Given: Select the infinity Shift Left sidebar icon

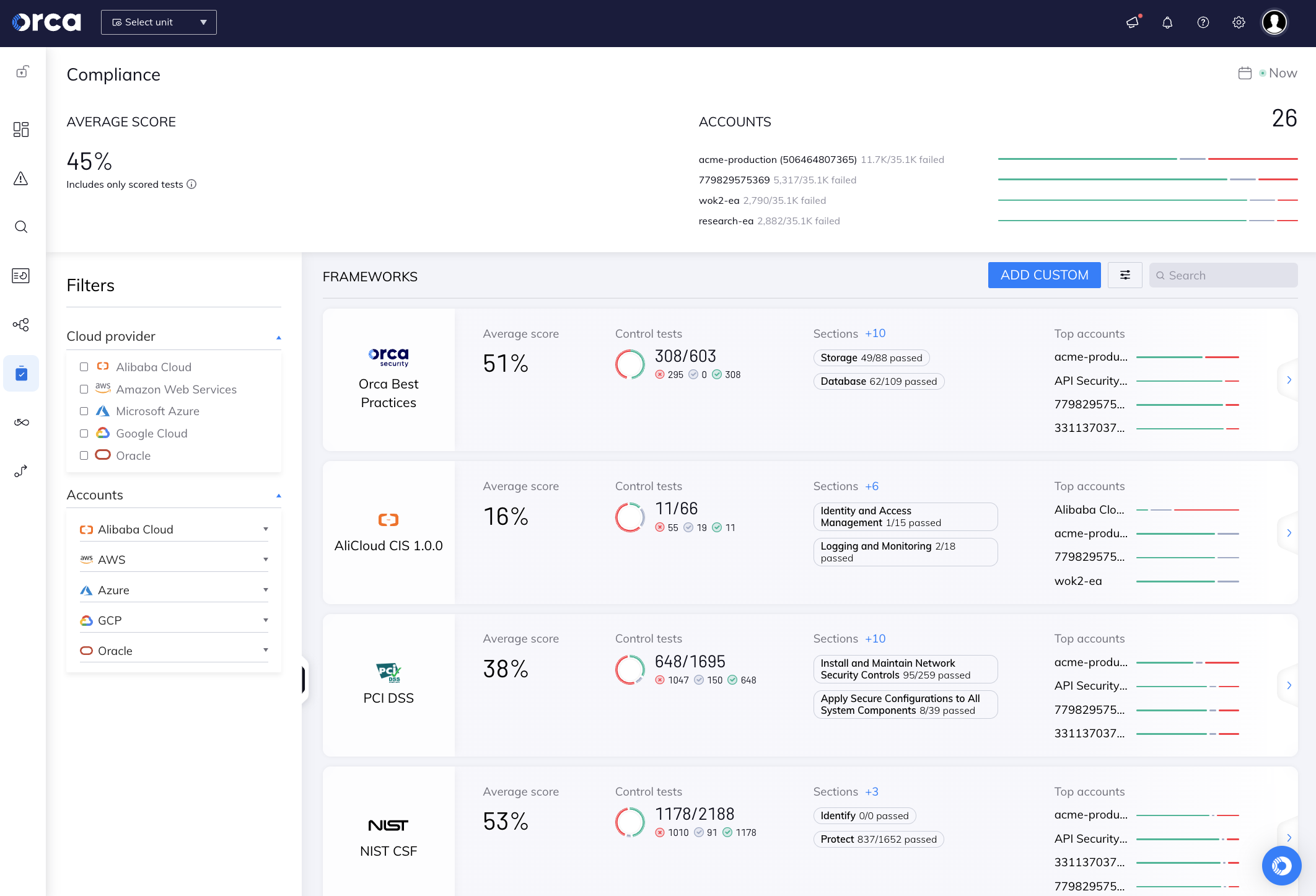Looking at the screenshot, I should (x=21, y=422).
